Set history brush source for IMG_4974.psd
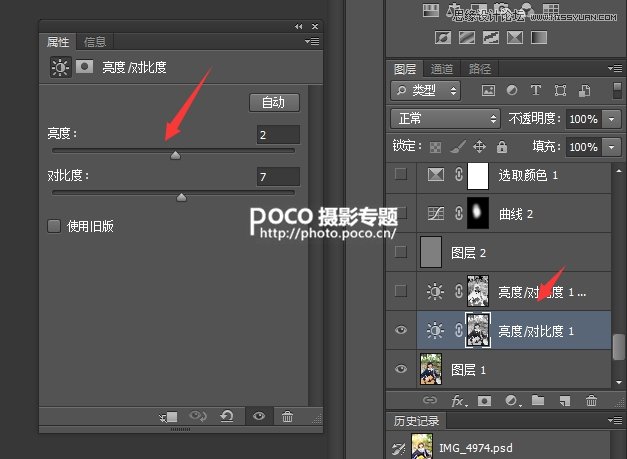The image size is (627, 459). (399, 447)
